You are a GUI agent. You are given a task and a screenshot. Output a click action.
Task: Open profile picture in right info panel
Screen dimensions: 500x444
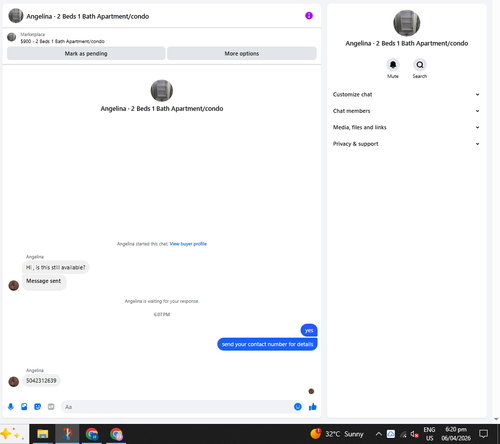tap(407, 23)
